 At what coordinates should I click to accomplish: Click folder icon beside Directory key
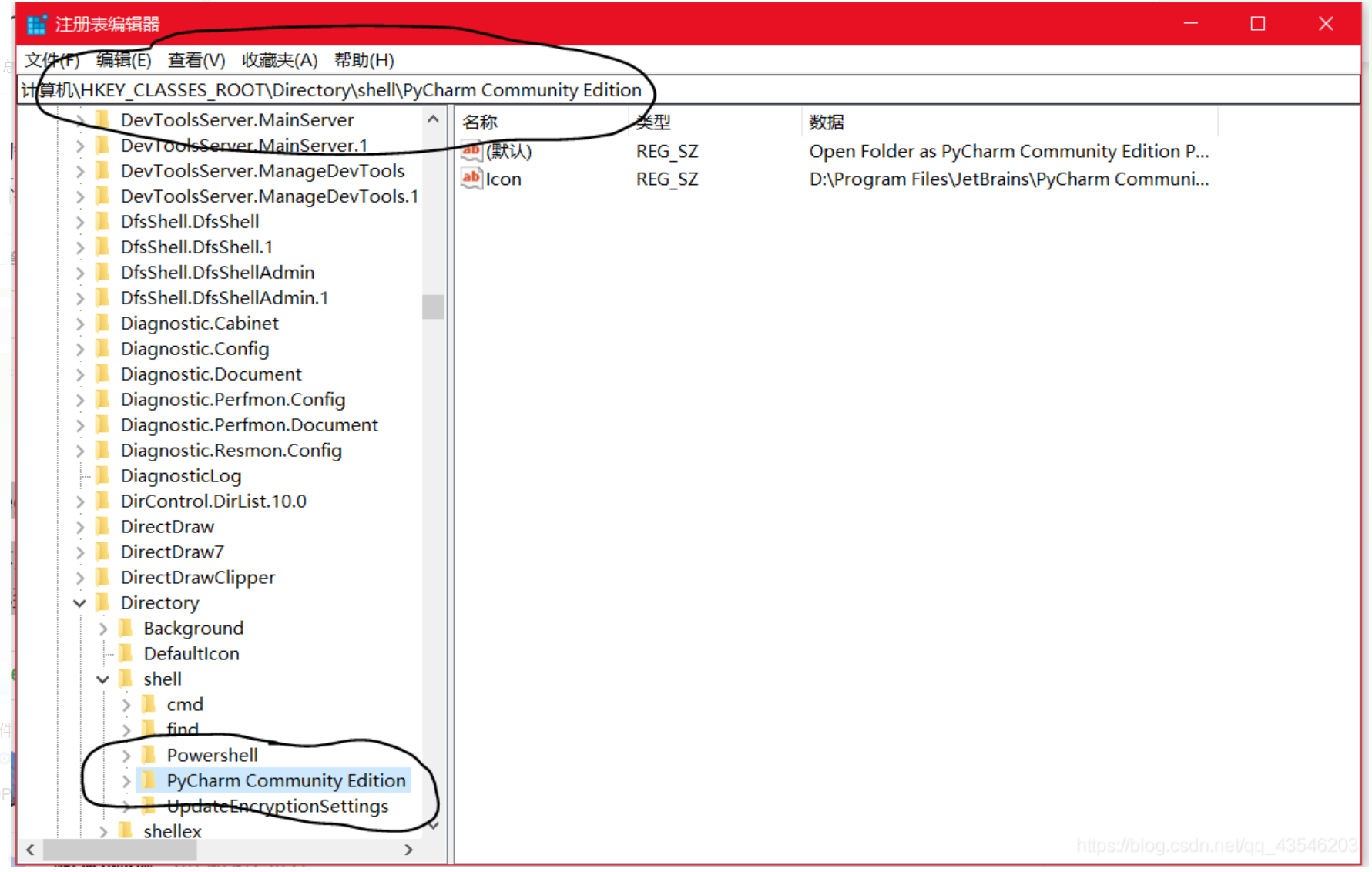pyautogui.click(x=102, y=603)
